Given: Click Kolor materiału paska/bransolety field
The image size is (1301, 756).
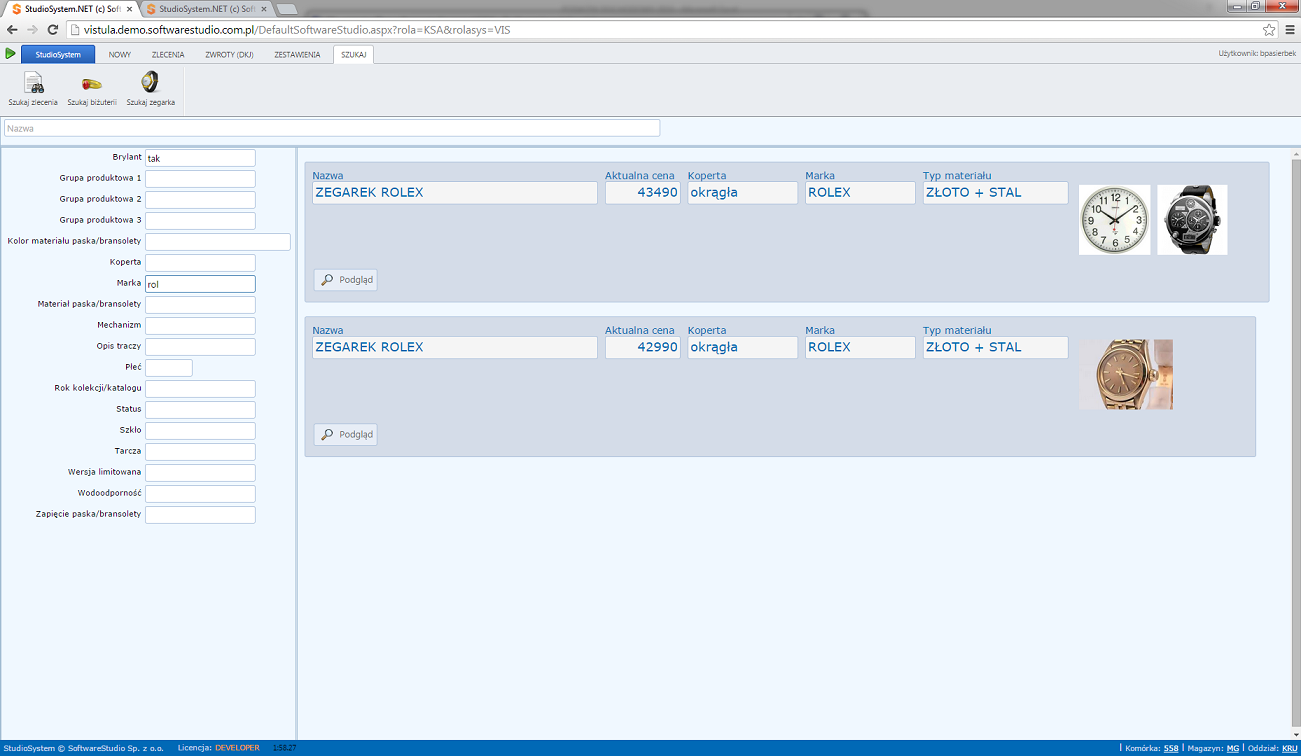Looking at the screenshot, I should click(218, 242).
